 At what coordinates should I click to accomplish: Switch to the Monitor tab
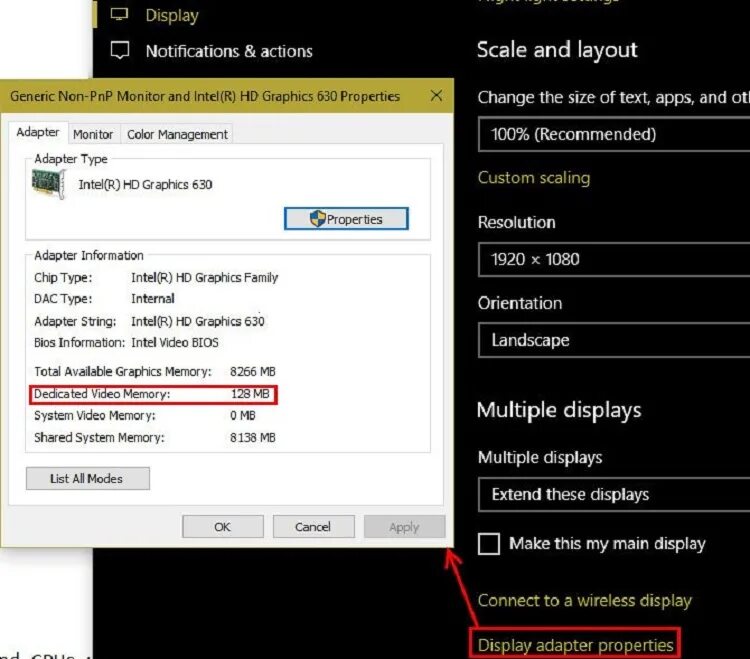coord(93,134)
